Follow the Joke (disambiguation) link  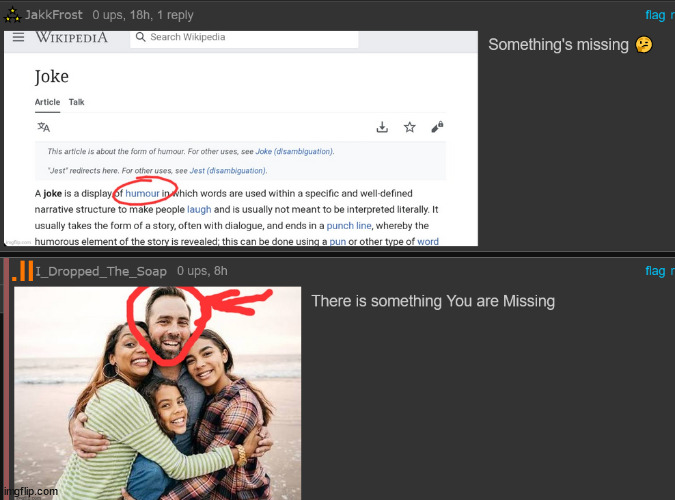point(294,151)
